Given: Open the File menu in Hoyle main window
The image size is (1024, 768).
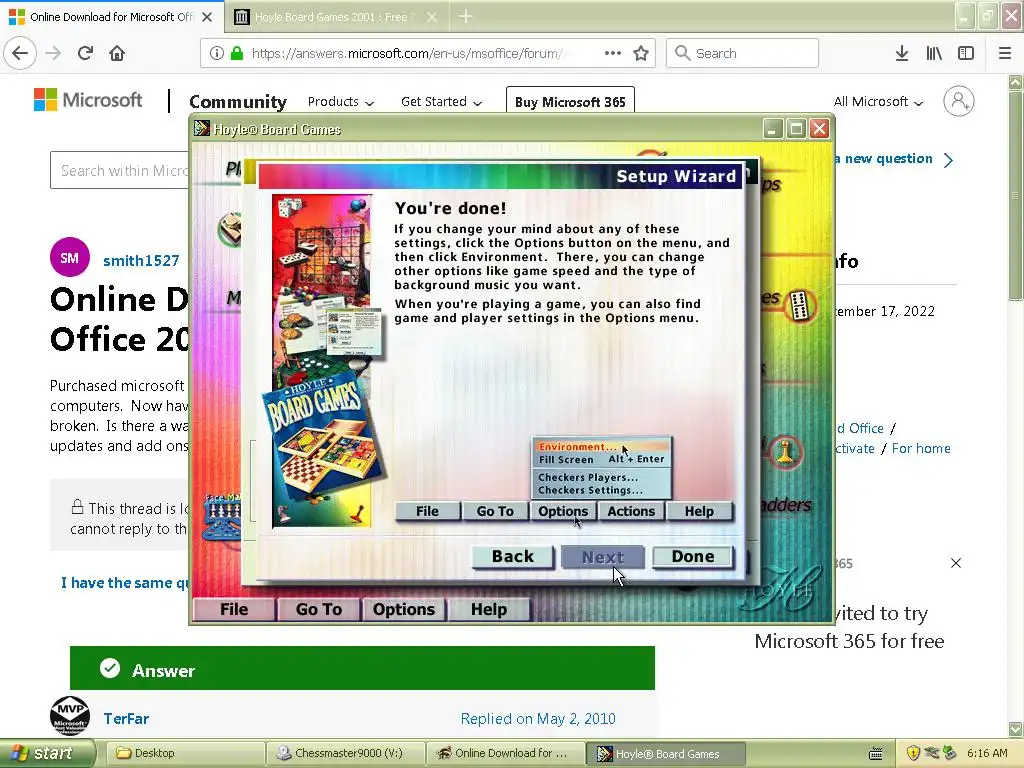Looking at the screenshot, I should (x=234, y=609).
